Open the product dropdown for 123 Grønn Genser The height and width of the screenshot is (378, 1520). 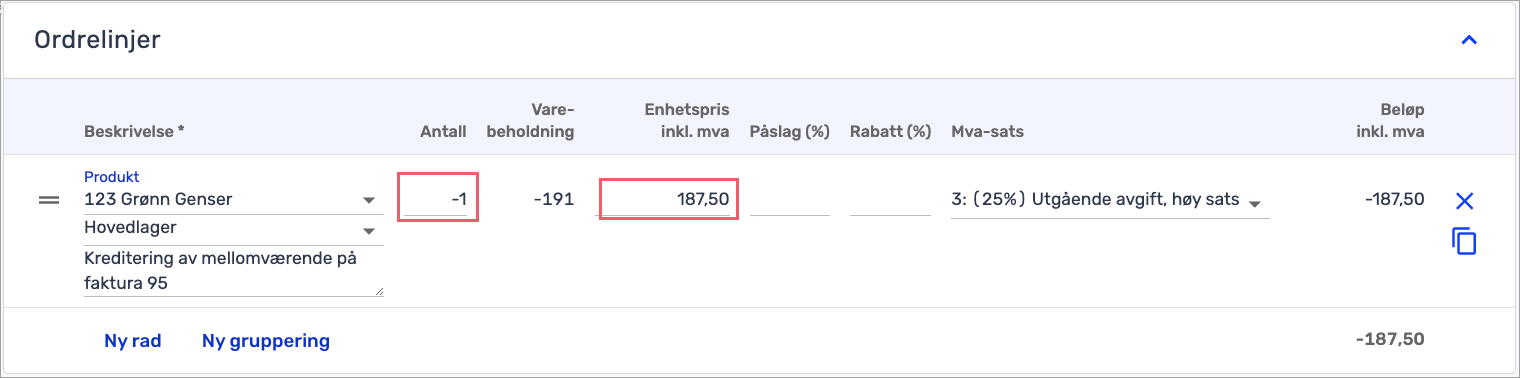point(369,200)
